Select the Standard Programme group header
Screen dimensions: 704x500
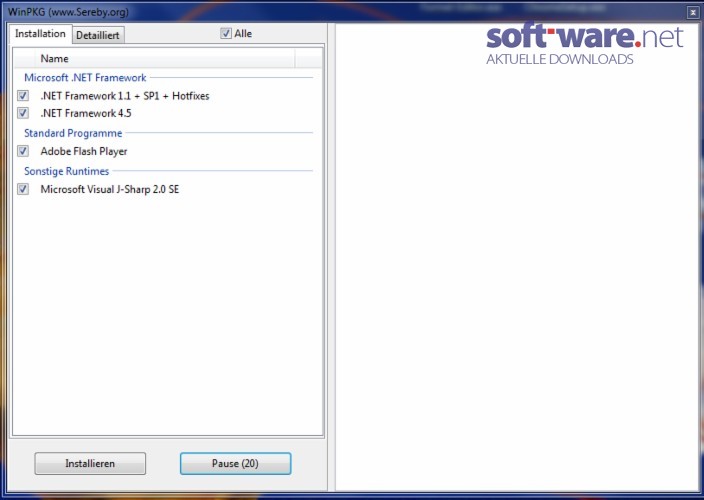[73, 133]
